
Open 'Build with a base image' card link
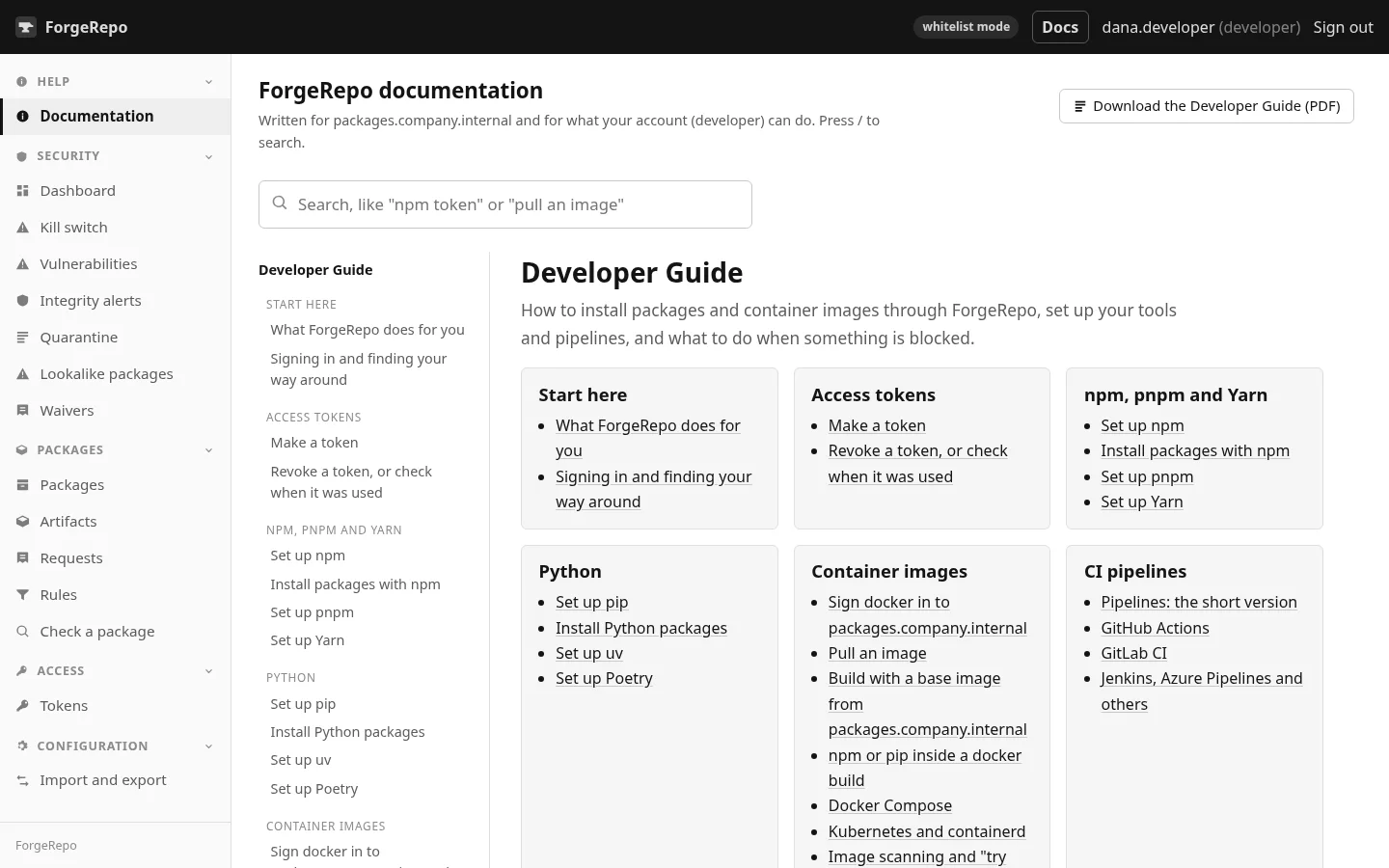coord(927,704)
